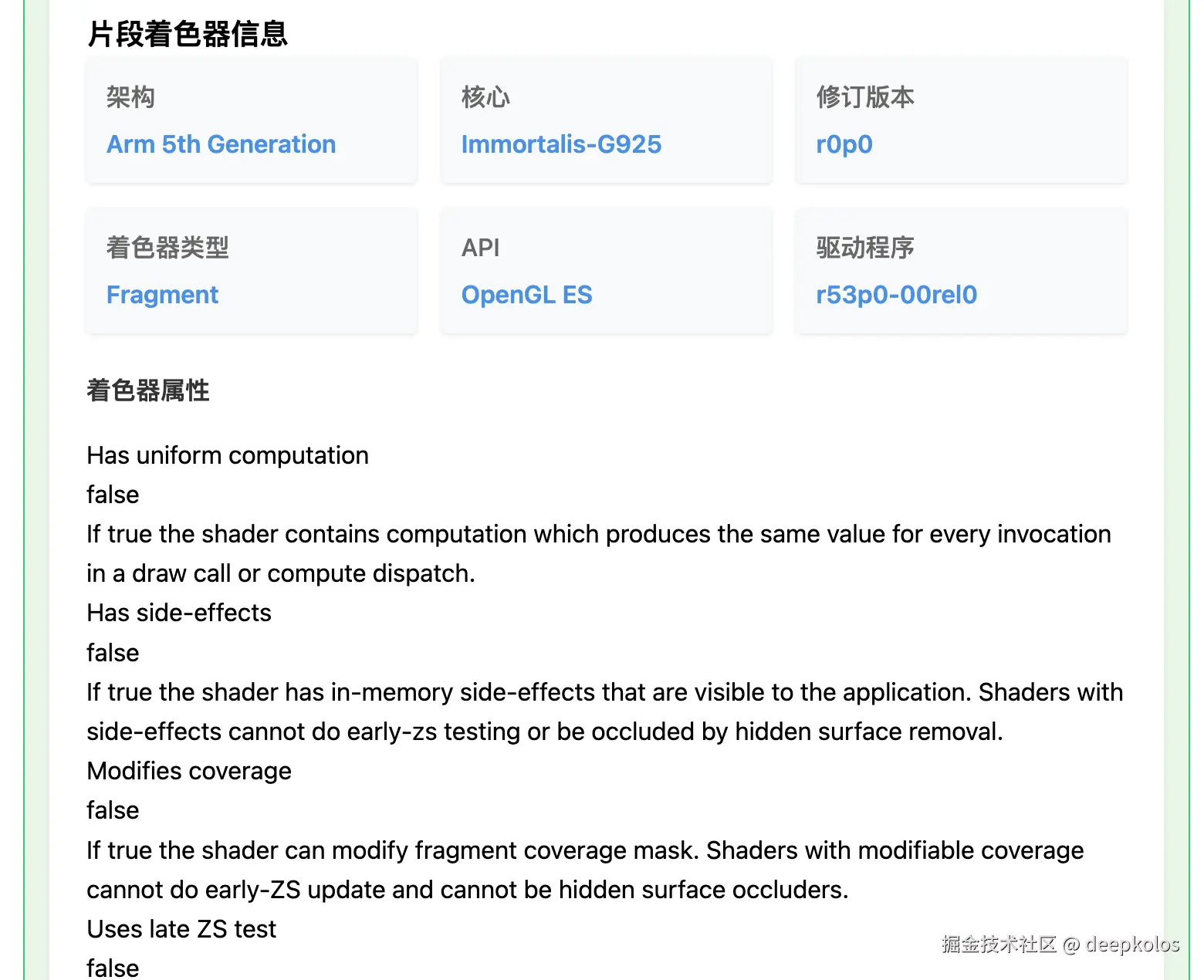Select the r53p0-00rel0 driver value
1204x980 pixels.
[896, 295]
